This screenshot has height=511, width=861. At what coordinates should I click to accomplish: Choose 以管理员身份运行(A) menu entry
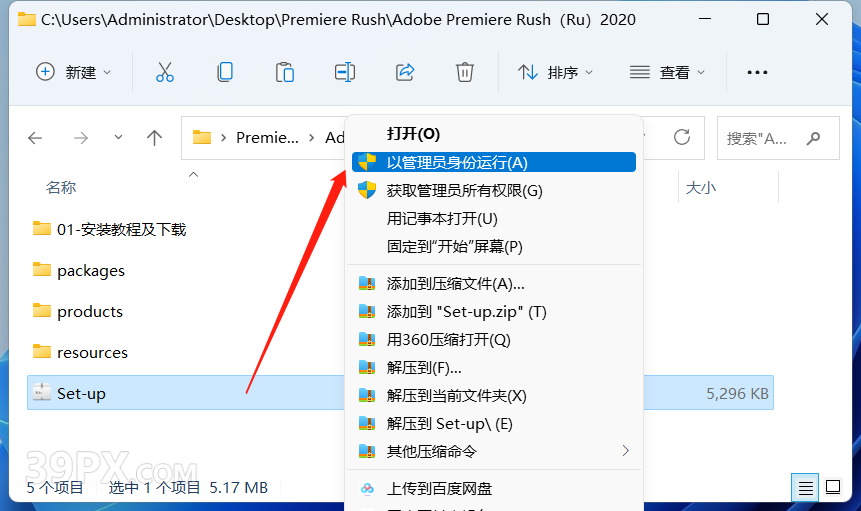[x=494, y=162]
